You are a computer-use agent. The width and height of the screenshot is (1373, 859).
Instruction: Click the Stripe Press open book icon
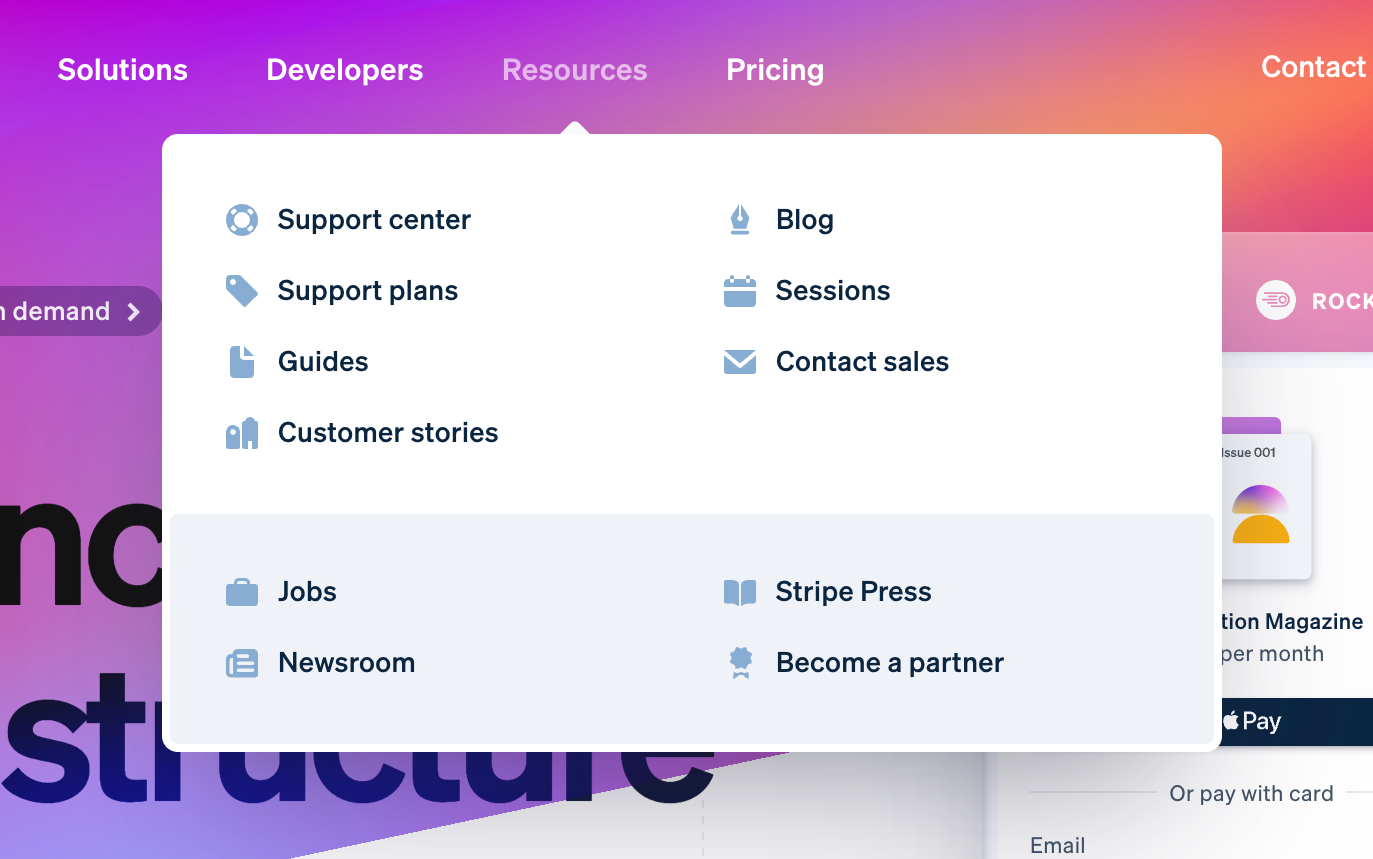pyautogui.click(x=740, y=591)
